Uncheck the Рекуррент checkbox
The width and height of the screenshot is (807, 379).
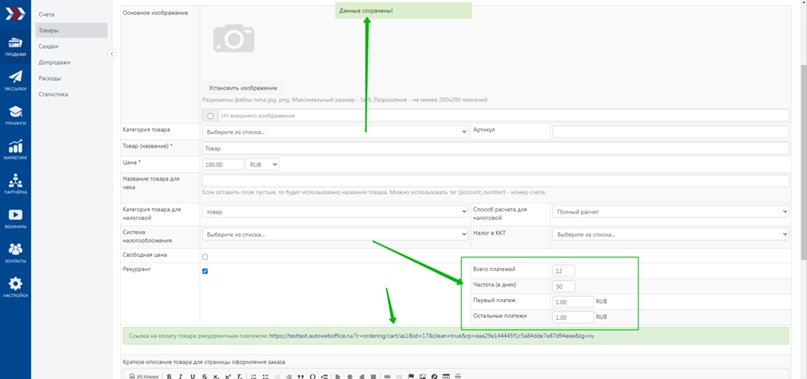205,271
